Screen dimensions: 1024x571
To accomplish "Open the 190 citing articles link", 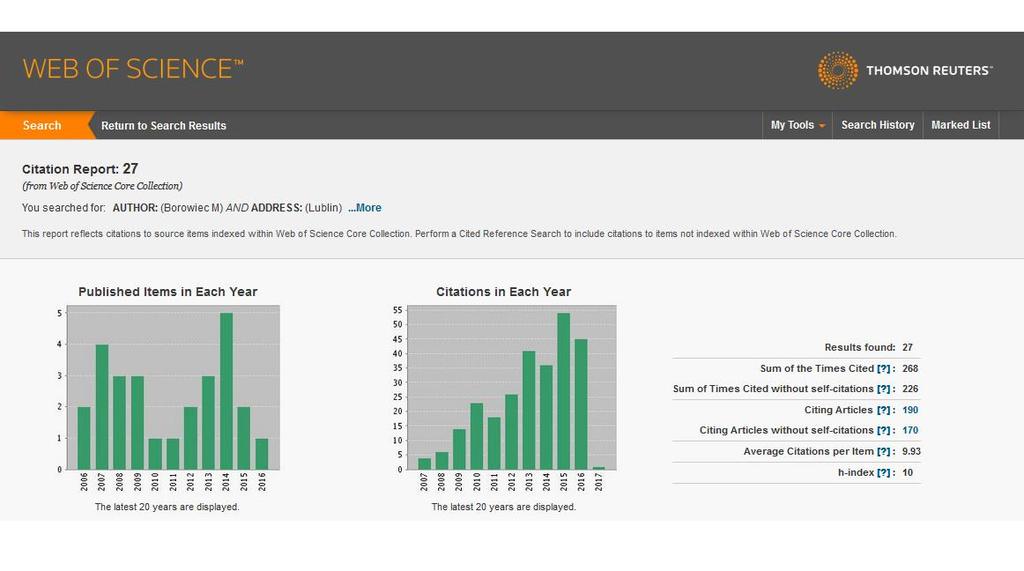I will point(910,410).
